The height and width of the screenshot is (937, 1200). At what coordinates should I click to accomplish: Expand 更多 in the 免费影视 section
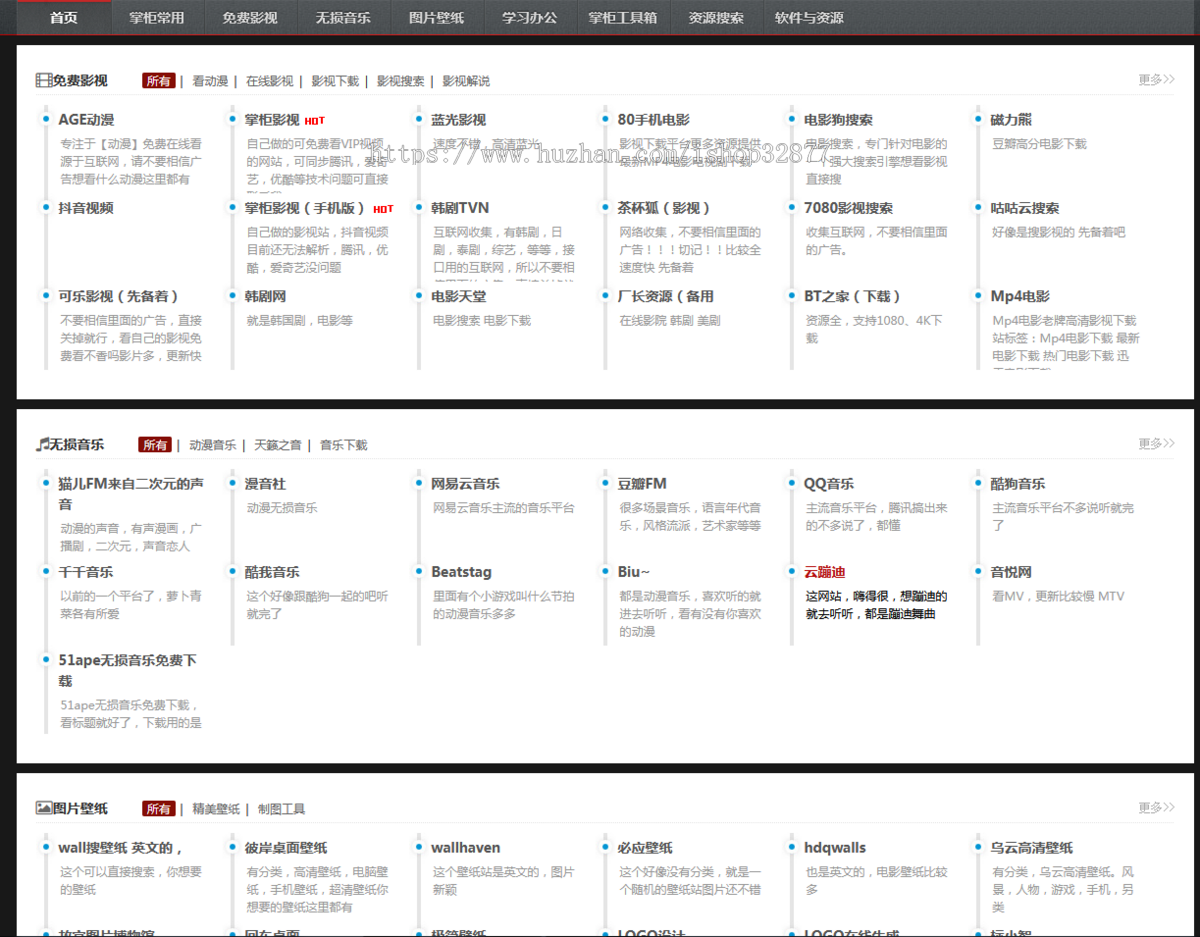pyautogui.click(x=1156, y=80)
